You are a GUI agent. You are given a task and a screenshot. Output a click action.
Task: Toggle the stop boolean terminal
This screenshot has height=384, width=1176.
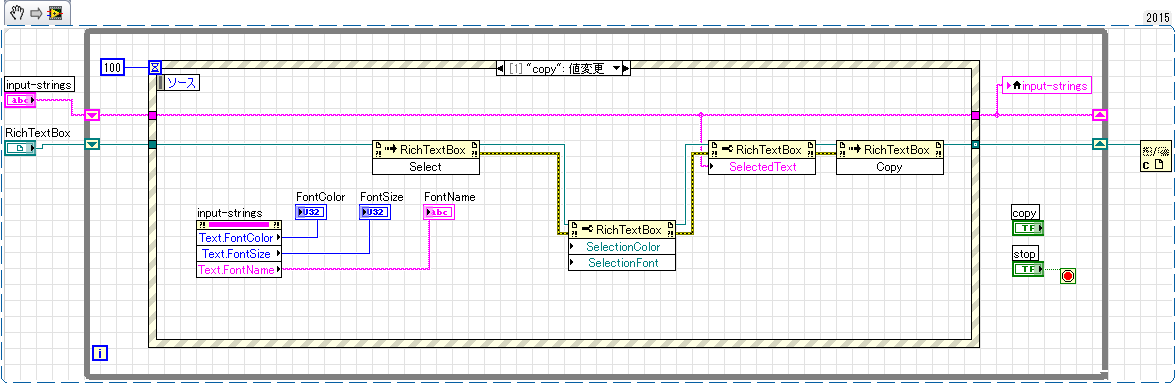[x=1028, y=268]
